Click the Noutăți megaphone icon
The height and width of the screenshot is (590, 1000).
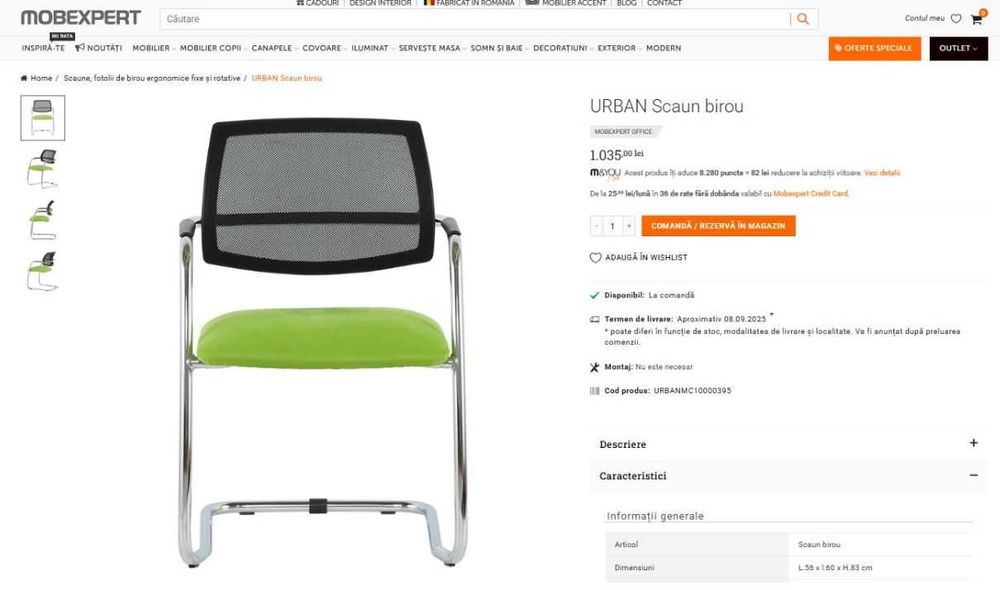coord(80,48)
